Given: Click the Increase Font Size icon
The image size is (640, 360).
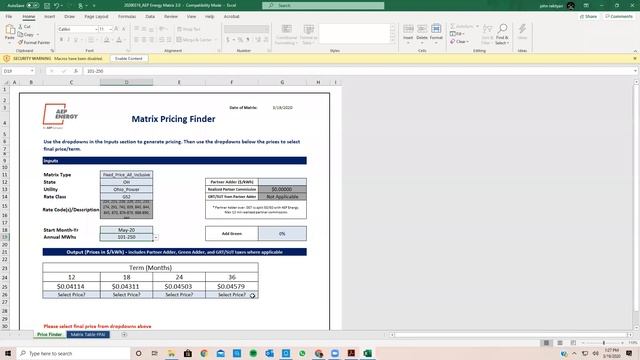Looking at the screenshot, I should coord(116,29).
